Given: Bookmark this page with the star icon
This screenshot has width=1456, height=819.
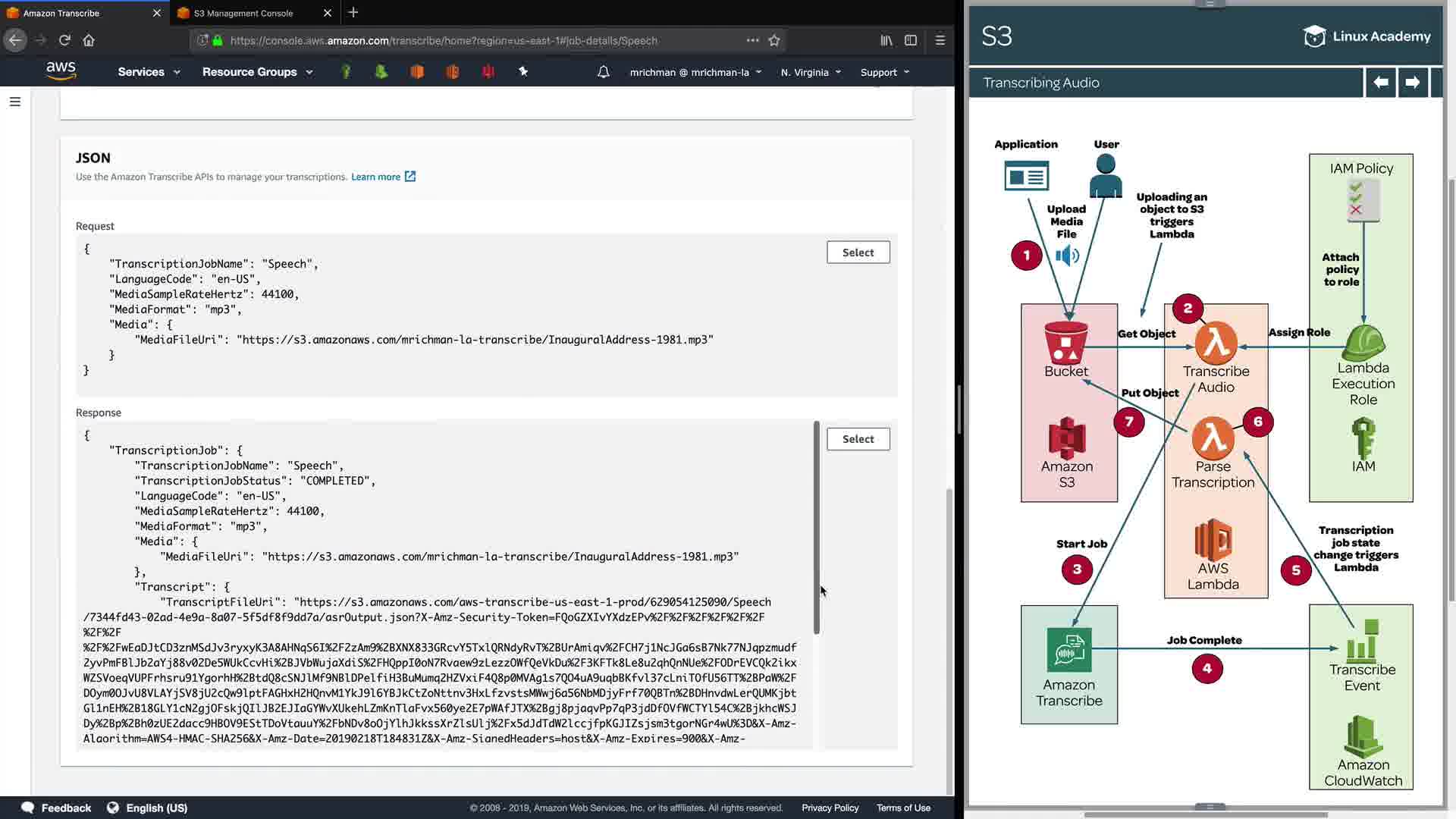Looking at the screenshot, I should click(774, 40).
